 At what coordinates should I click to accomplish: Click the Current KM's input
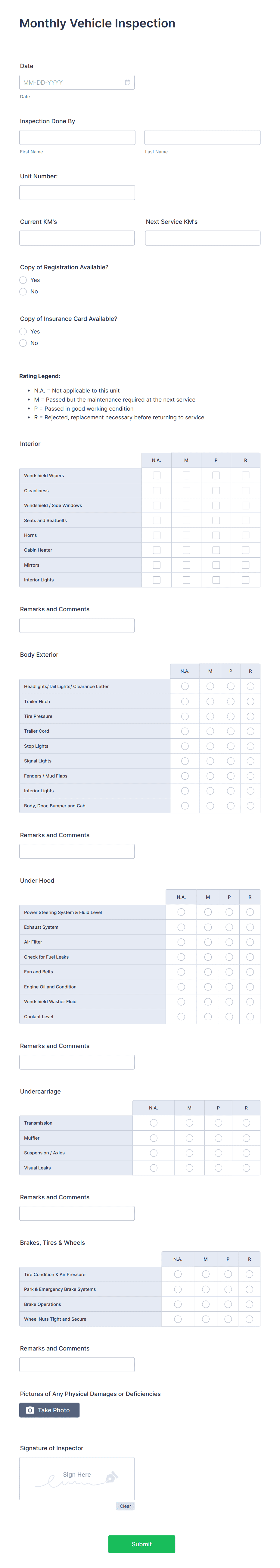77,237
